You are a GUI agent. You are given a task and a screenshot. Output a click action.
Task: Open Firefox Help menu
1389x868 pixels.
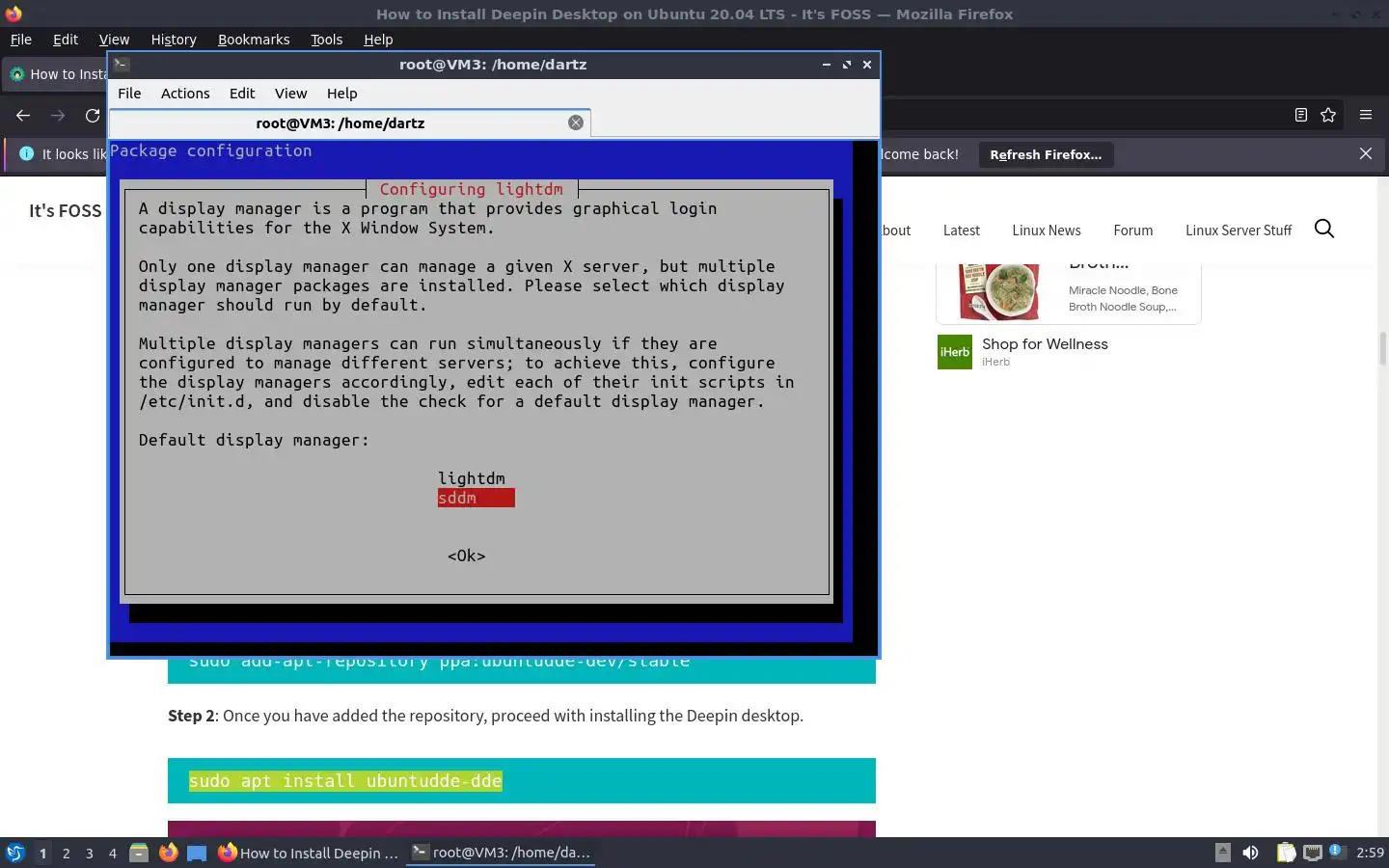378,40
